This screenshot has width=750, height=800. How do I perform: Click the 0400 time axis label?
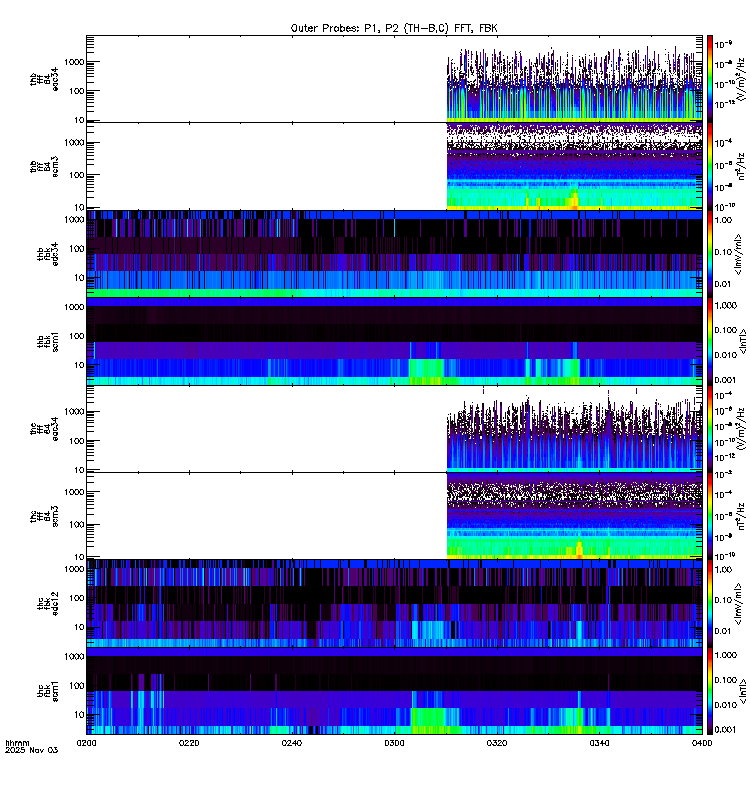pyautogui.click(x=702, y=743)
